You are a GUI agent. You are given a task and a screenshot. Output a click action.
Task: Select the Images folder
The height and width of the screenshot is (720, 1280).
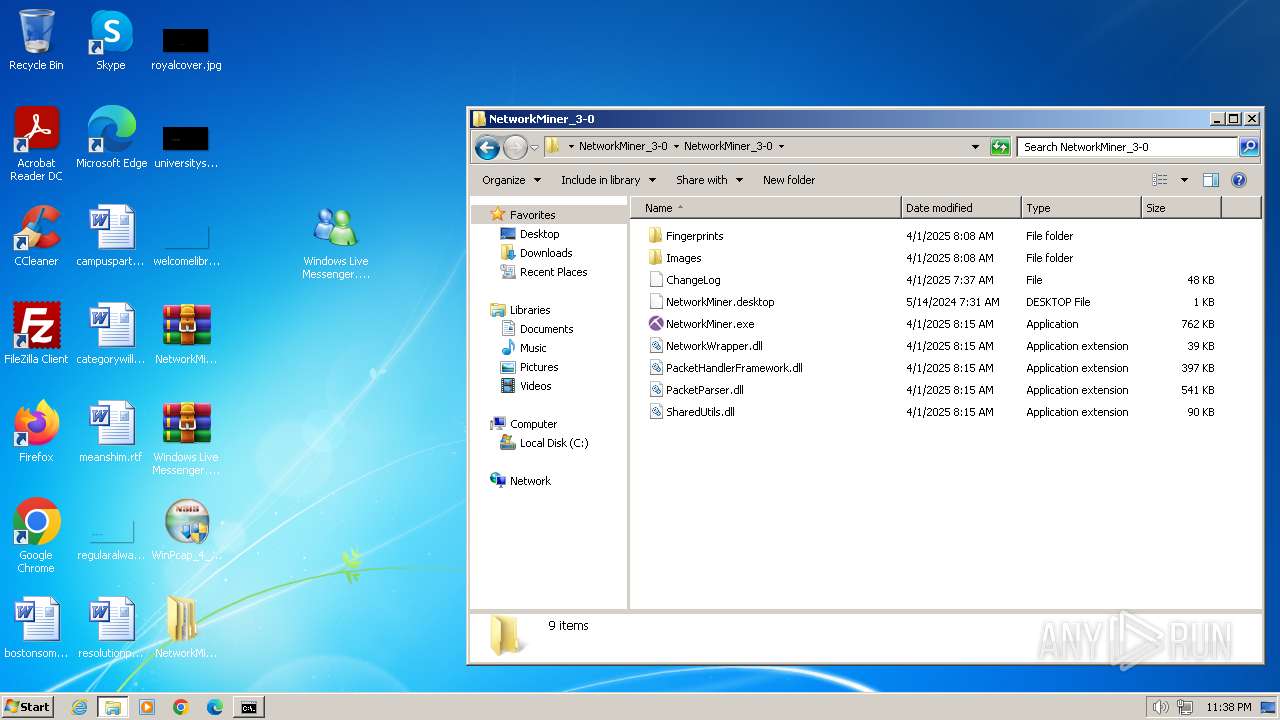click(x=683, y=258)
